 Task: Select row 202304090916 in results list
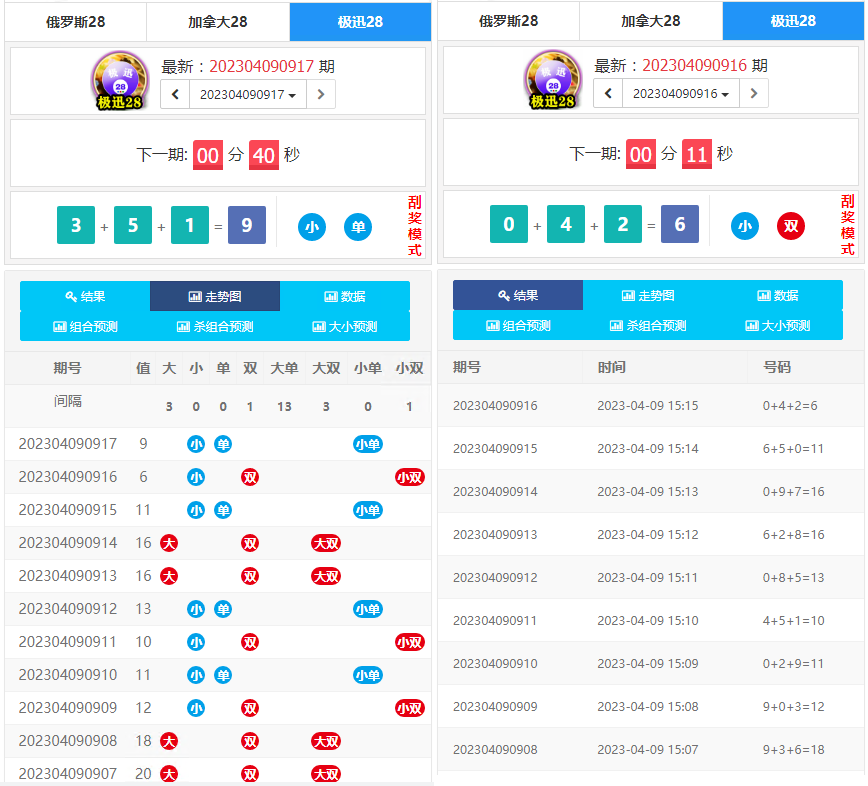point(650,406)
